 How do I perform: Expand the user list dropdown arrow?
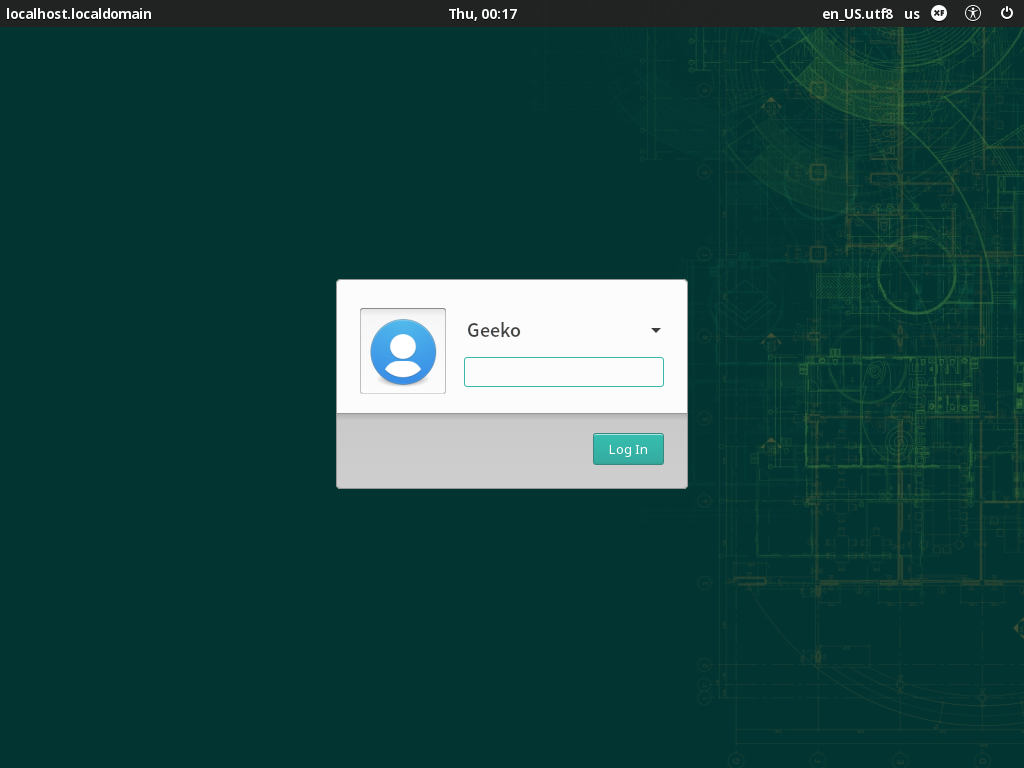[656, 331]
